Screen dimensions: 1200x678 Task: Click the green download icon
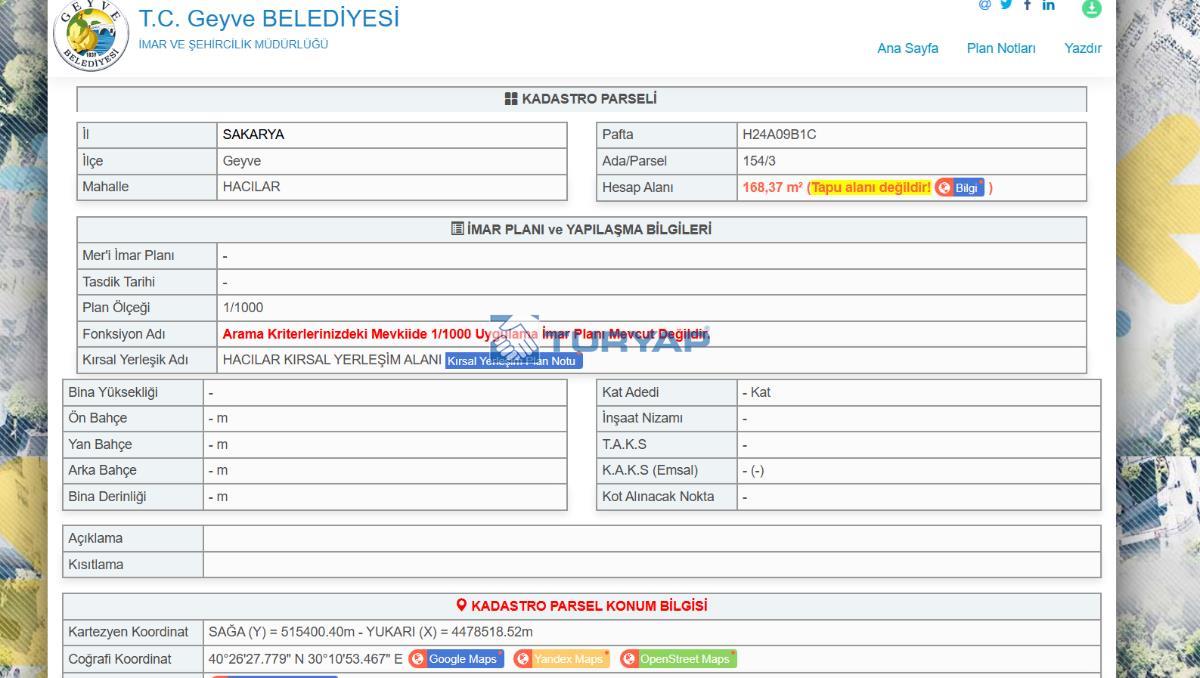1091,8
